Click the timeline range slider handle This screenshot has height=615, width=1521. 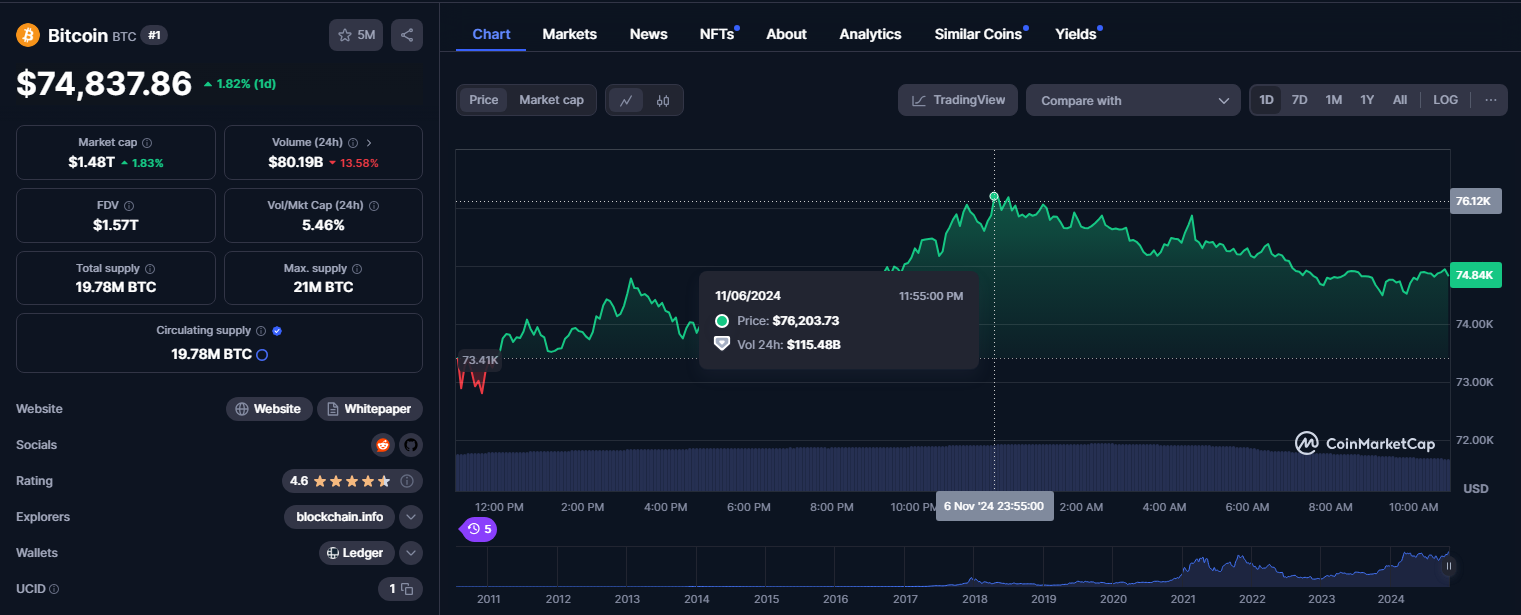[x=1448, y=566]
